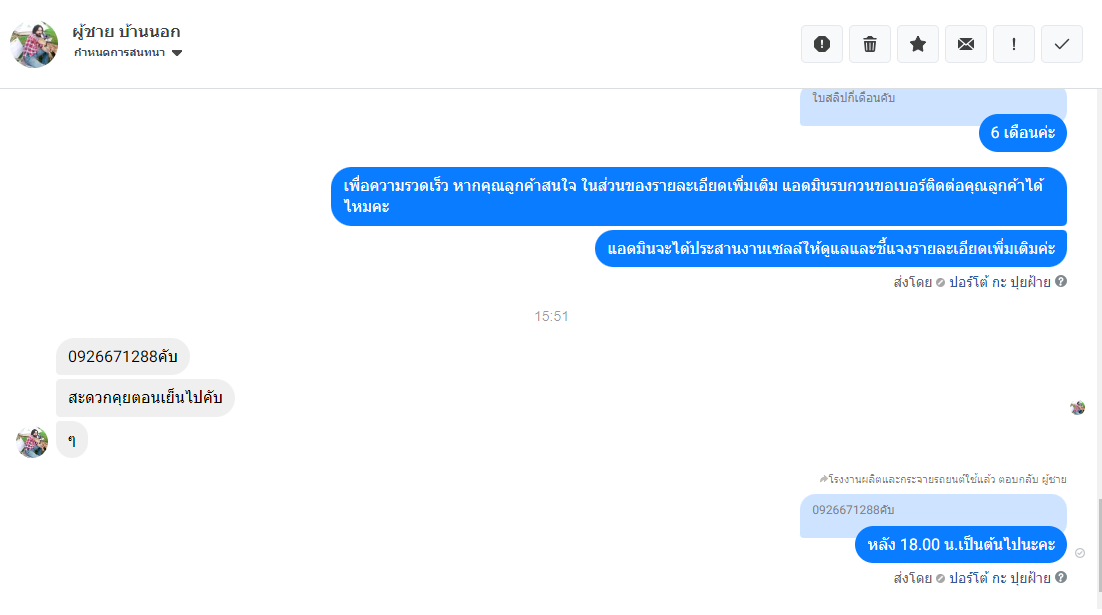
Task: Open customer profile picture in the header
Action: point(34,44)
